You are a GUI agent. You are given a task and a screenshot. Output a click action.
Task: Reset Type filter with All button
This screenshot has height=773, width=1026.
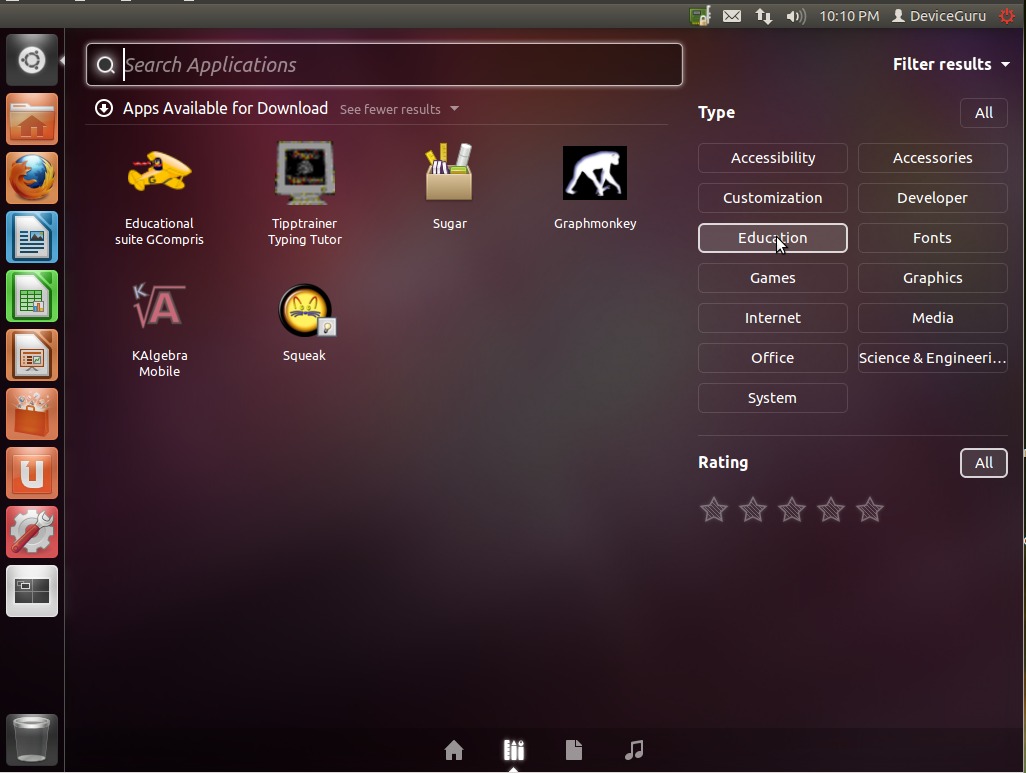[x=983, y=113]
